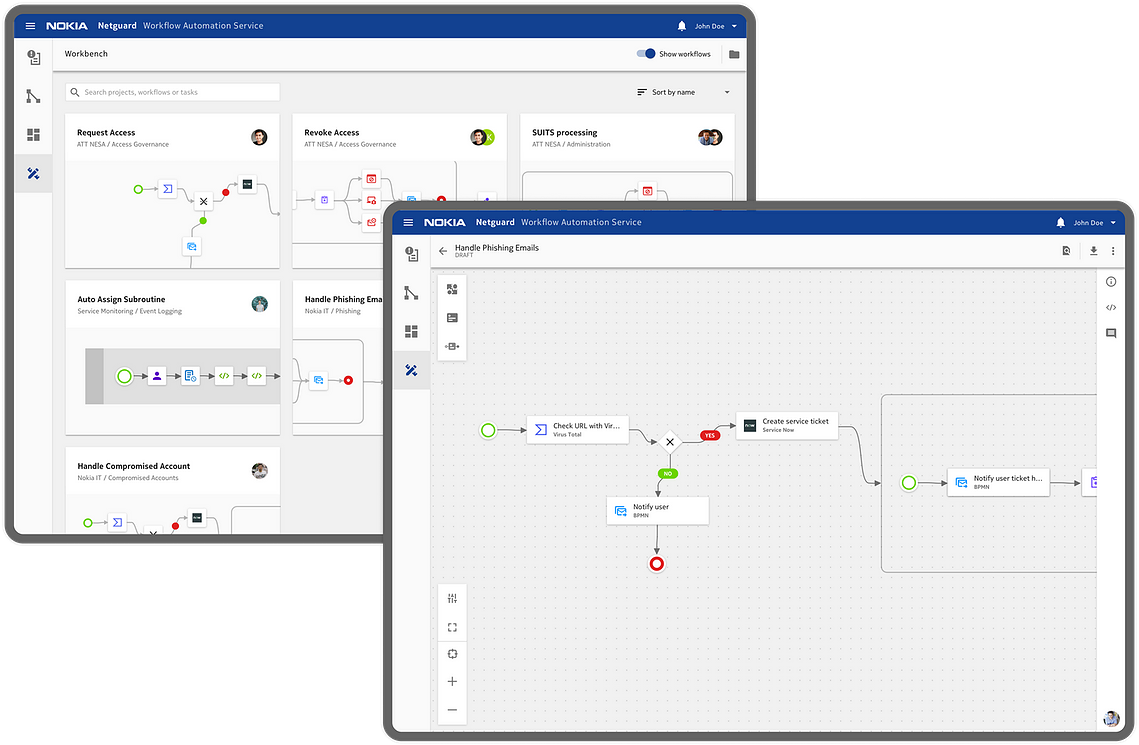The width and height of the screenshot is (1139, 745).
Task: Select the Auto Assign Subroutine diagram thumbnail
Action: coord(182,376)
